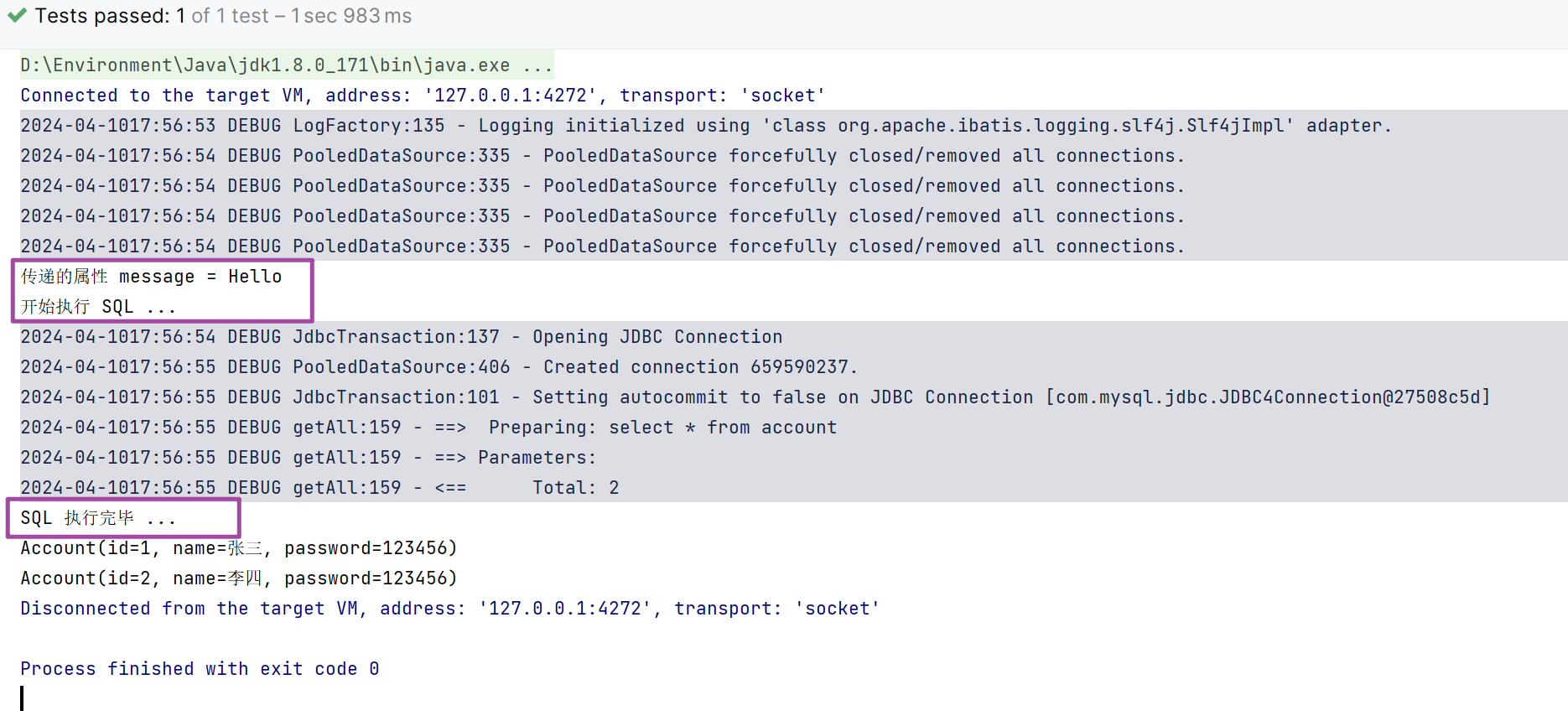The width and height of the screenshot is (1568, 721).
Task: Click the getAll:159 'Parameters:' log line
Action: pos(308,458)
